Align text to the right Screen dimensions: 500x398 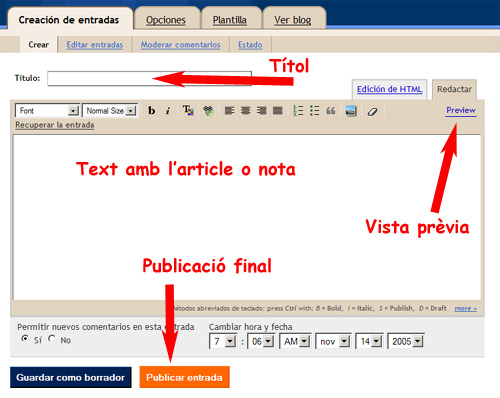coord(261,111)
